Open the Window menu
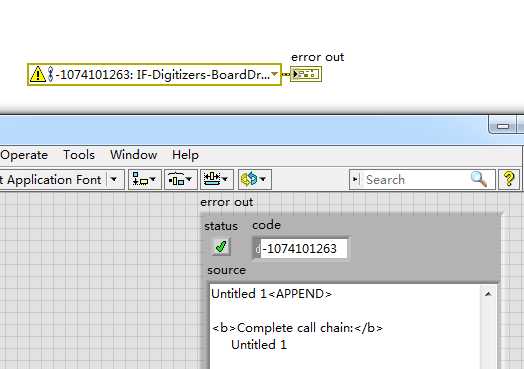524x369 pixels. (x=133, y=155)
